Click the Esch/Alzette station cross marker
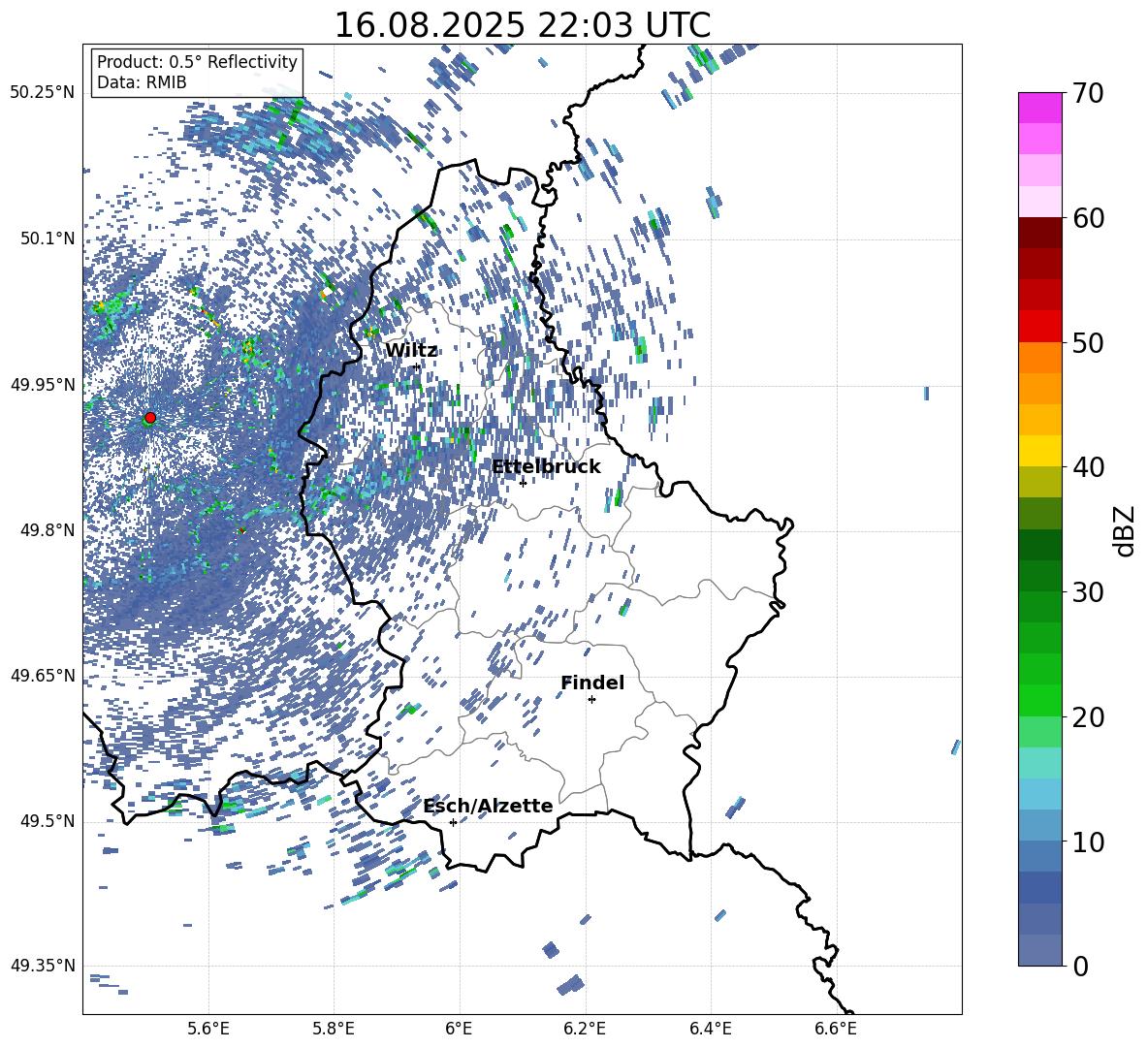The height and width of the screenshot is (1048, 1148). (x=453, y=822)
